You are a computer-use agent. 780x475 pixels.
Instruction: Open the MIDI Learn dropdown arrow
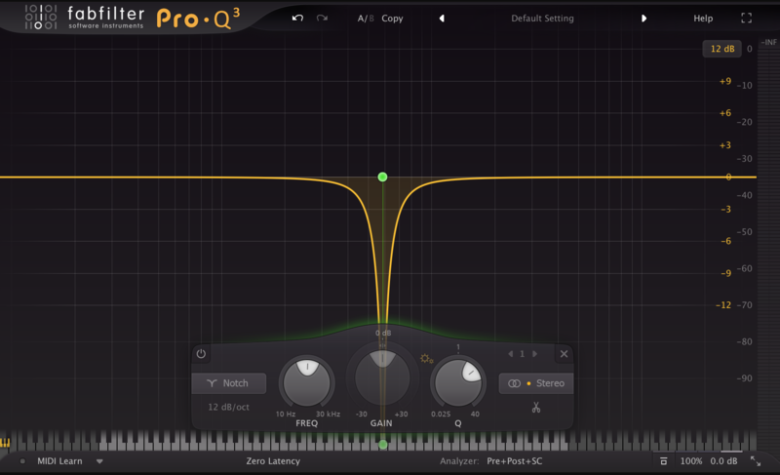[x=99, y=461]
